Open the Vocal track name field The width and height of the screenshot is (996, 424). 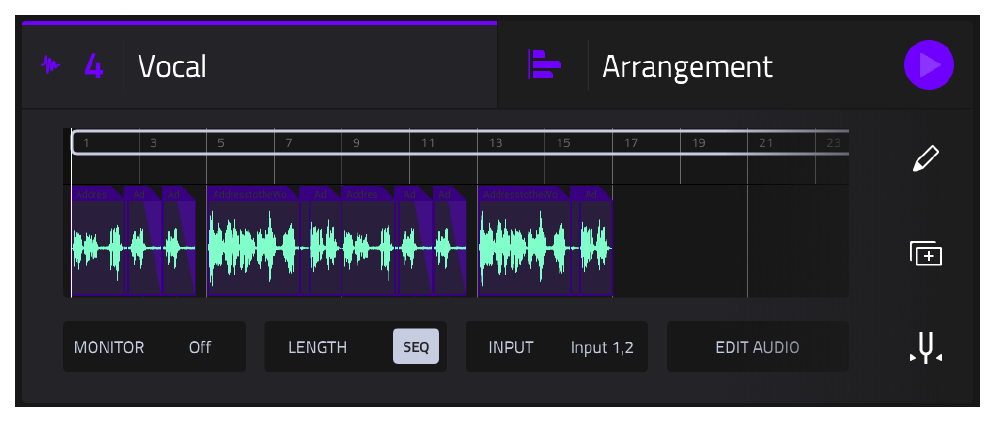[172, 67]
